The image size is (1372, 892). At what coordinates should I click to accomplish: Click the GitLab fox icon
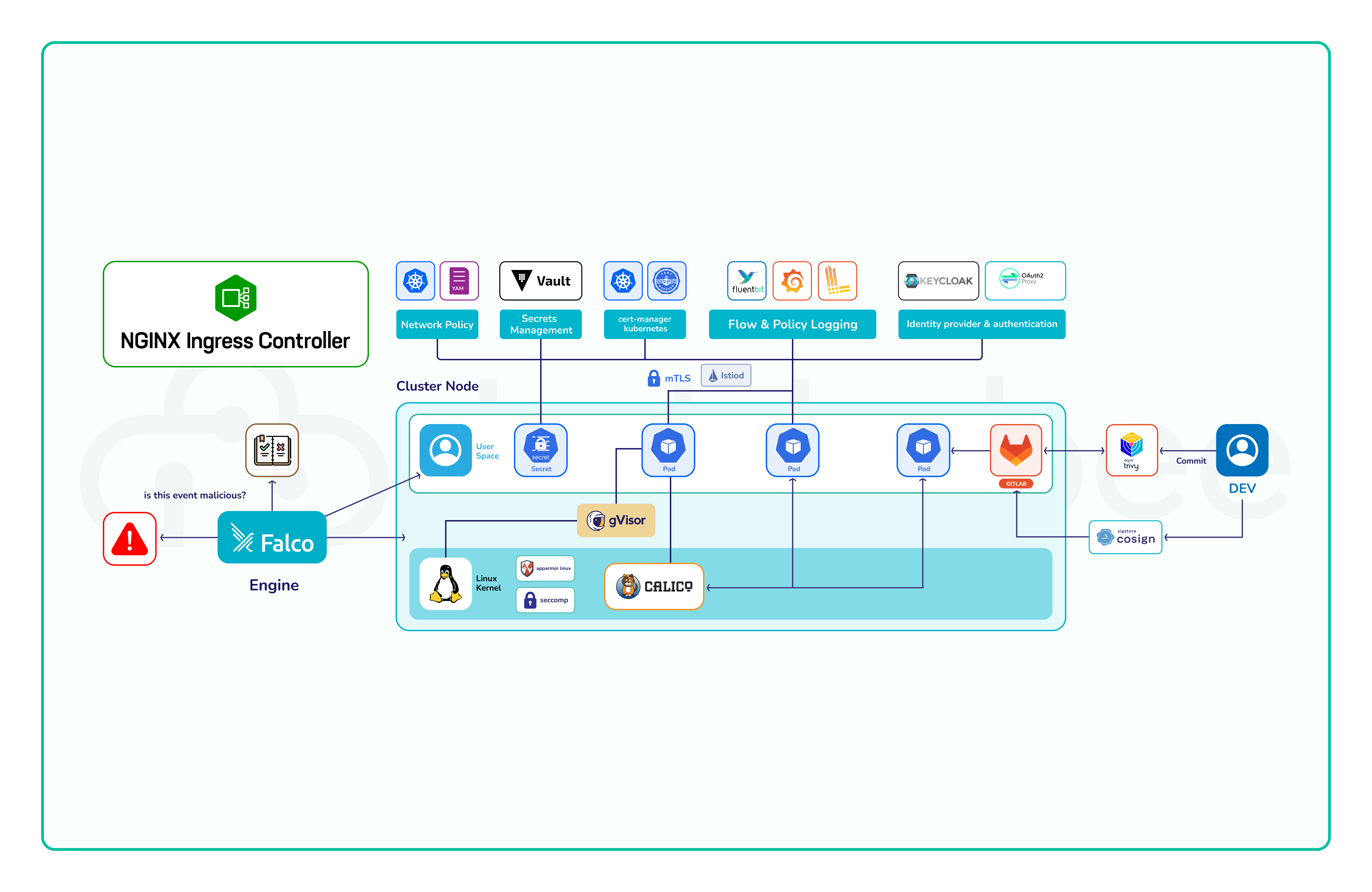click(1016, 450)
